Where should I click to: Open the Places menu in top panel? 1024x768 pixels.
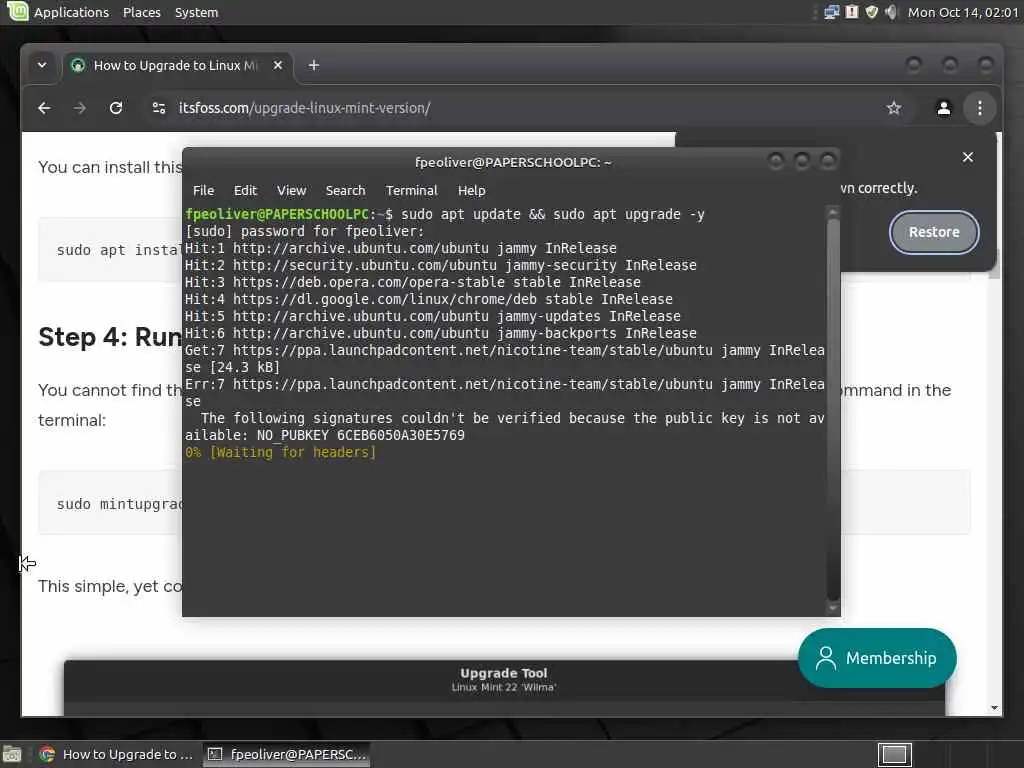point(142,12)
